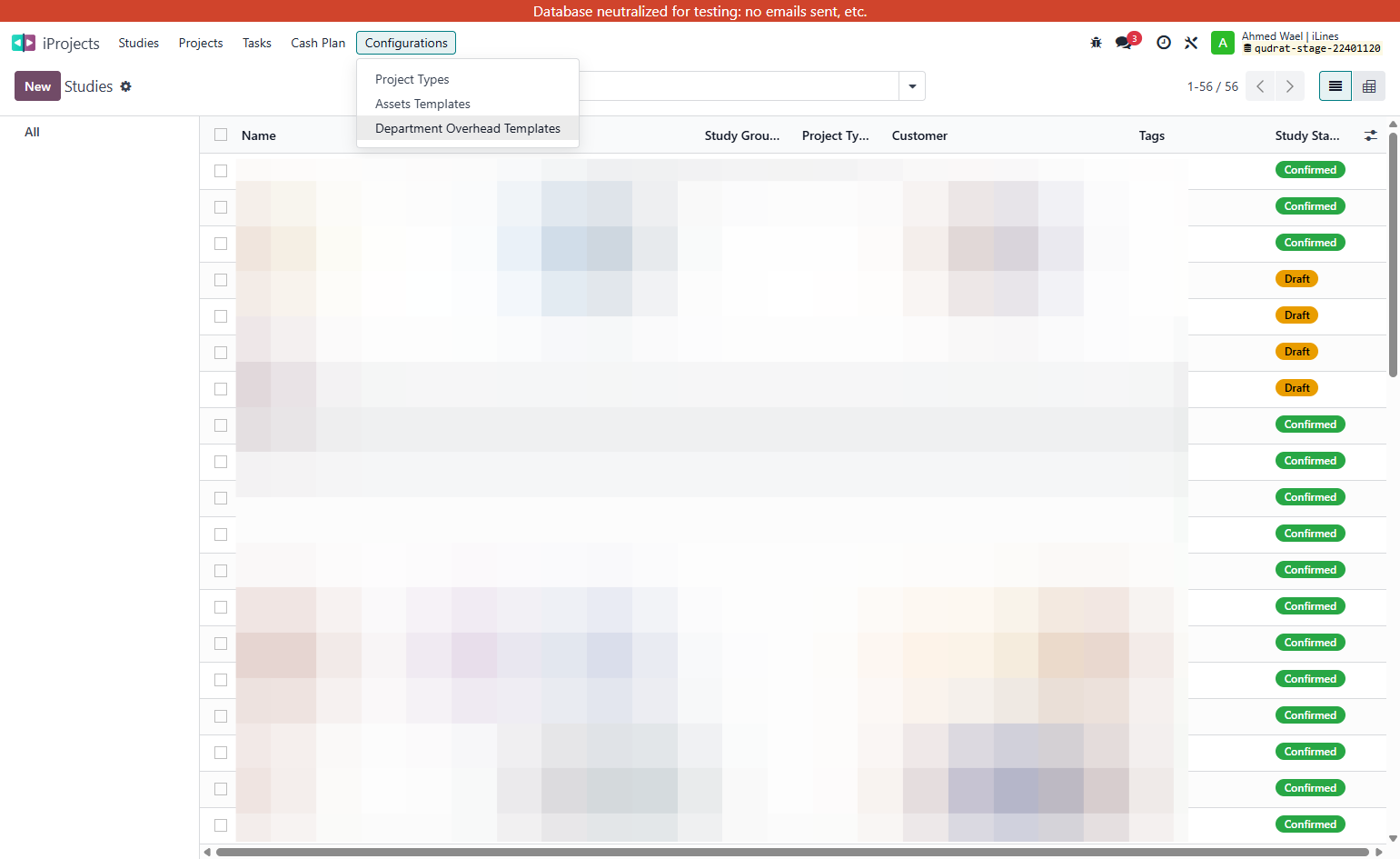Go to the next page with the right arrow
Screen dimensions: 1400x859
click(x=1290, y=86)
